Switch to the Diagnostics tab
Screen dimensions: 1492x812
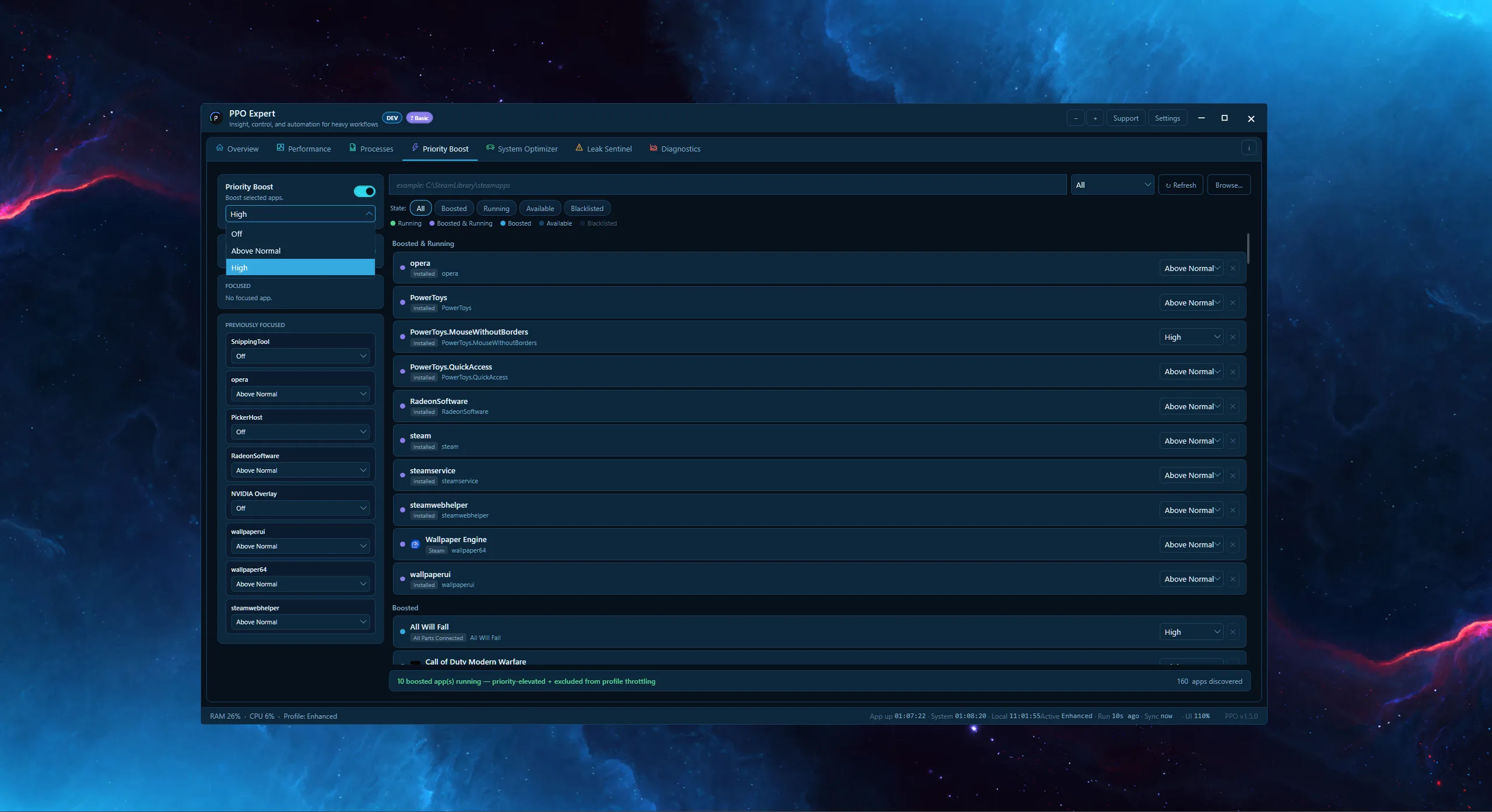(675, 149)
